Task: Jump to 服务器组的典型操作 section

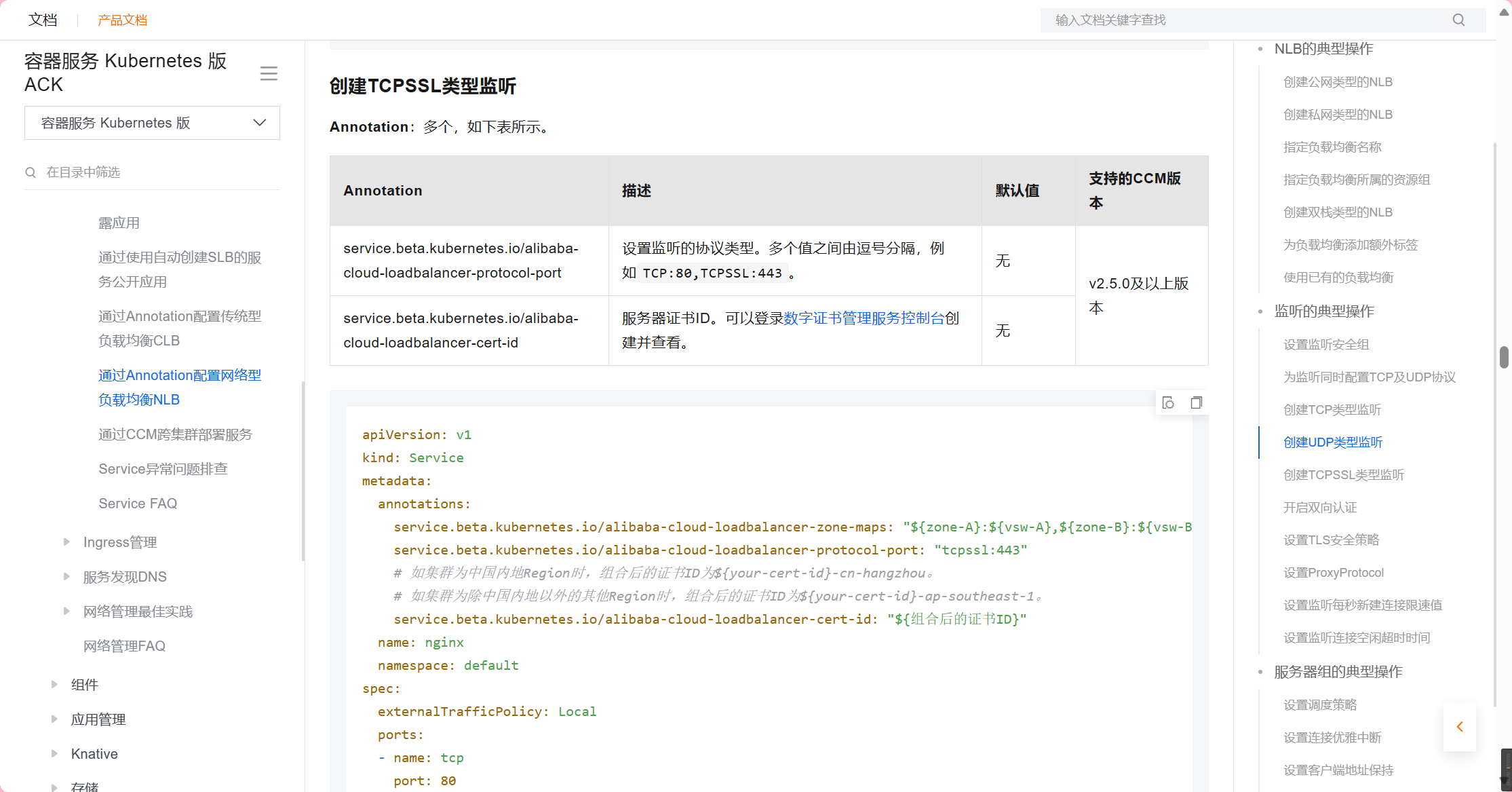Action: (x=1338, y=672)
